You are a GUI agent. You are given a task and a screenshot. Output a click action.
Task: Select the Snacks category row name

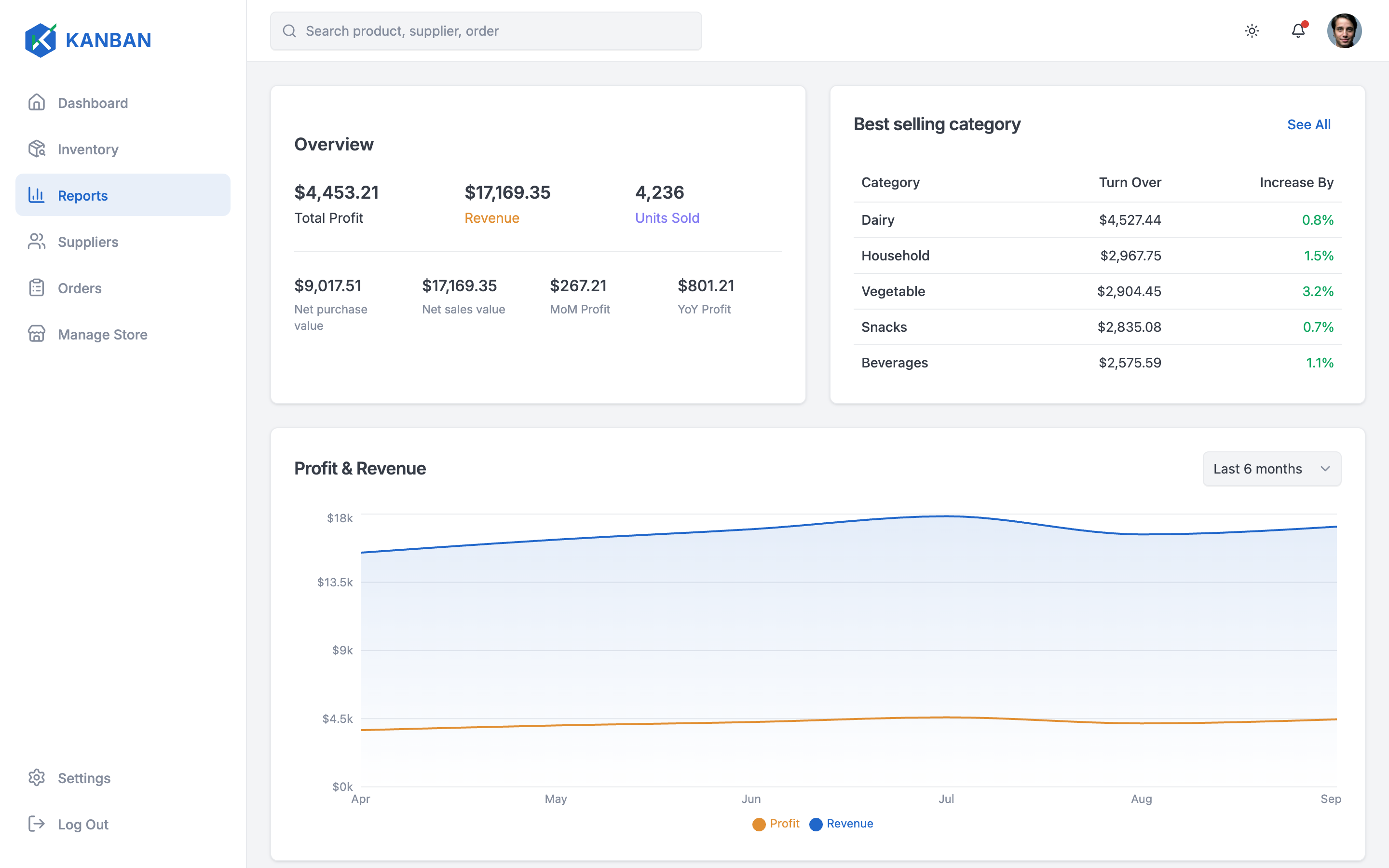[x=884, y=327]
